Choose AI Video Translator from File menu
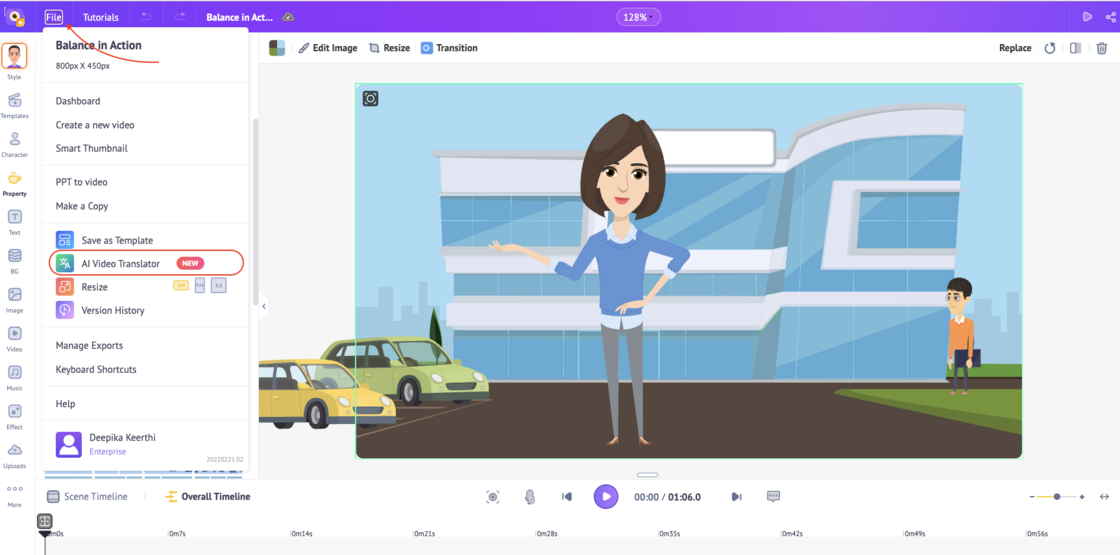The image size is (1120, 555). point(120,264)
